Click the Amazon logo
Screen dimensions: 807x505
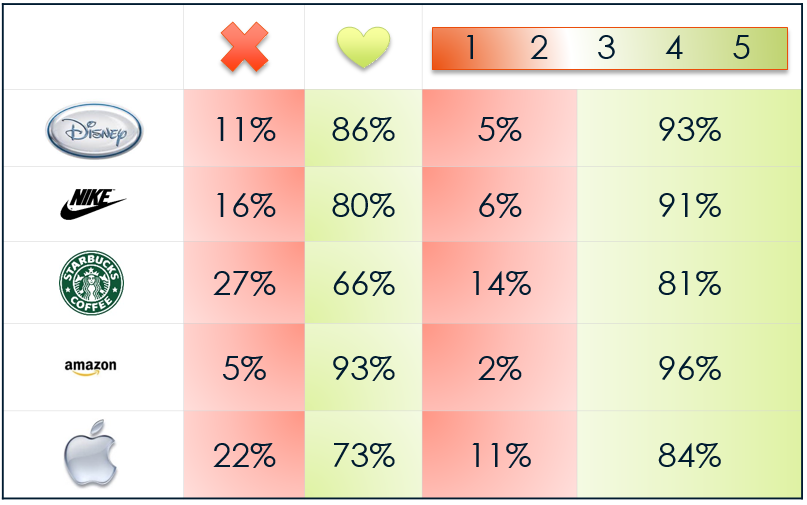[x=90, y=368]
